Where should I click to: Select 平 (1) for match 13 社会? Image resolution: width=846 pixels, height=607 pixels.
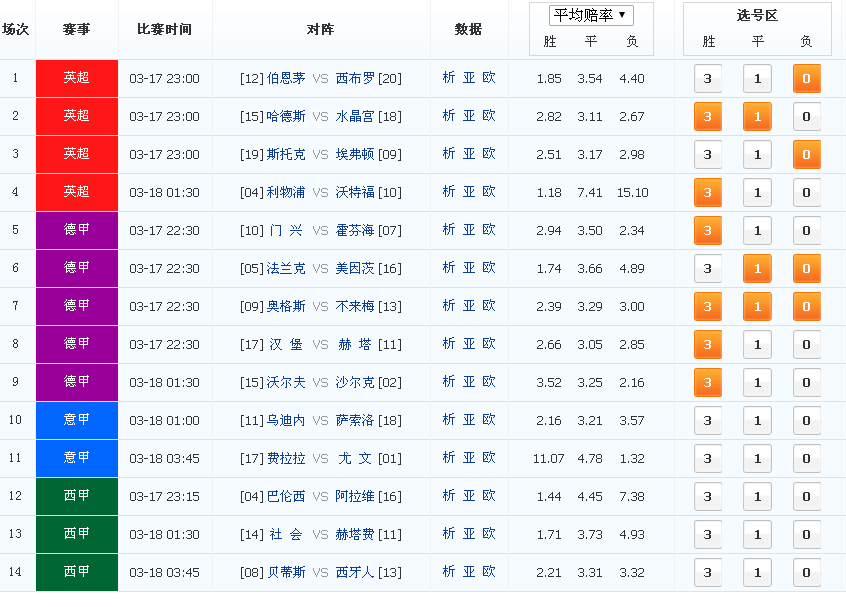tap(757, 535)
